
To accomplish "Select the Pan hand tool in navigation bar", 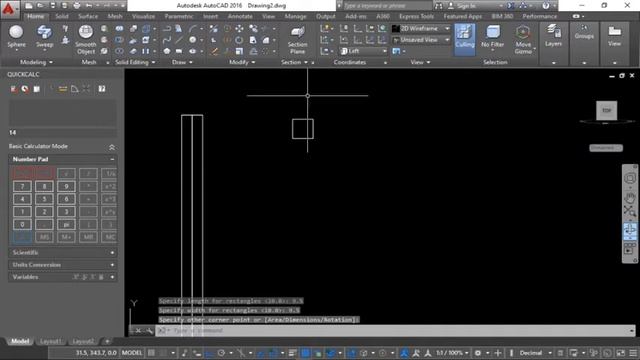I will 630,198.
